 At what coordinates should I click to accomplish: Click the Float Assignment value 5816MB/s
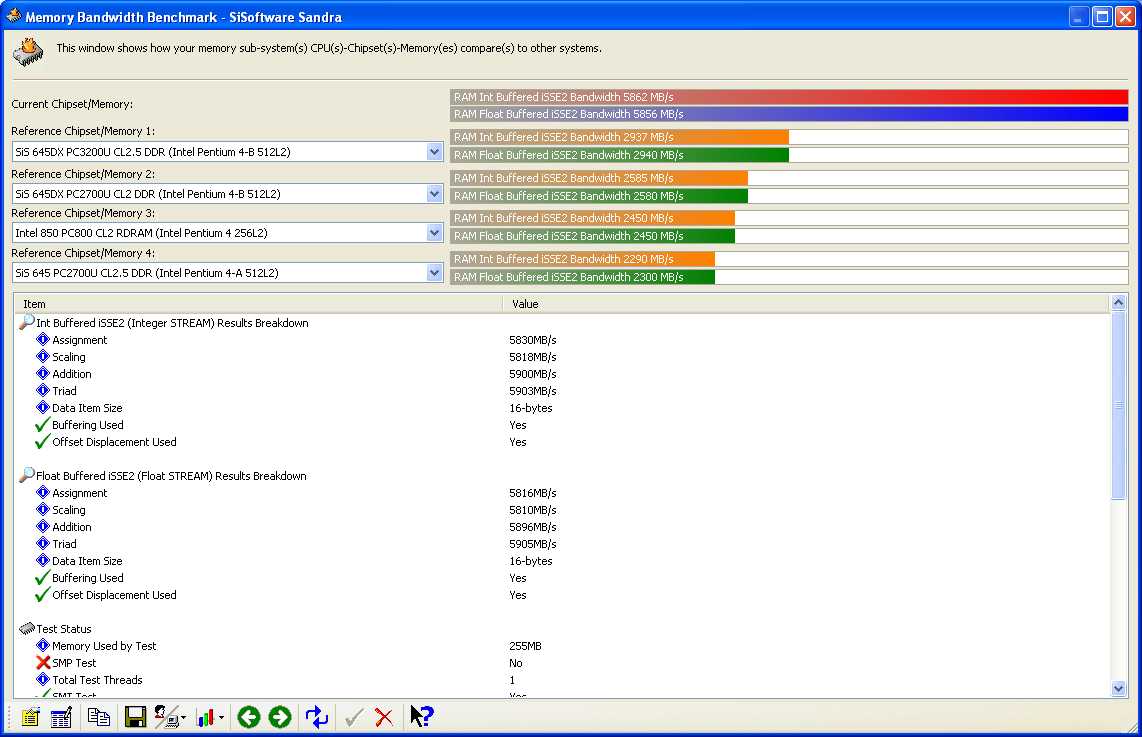(x=532, y=493)
